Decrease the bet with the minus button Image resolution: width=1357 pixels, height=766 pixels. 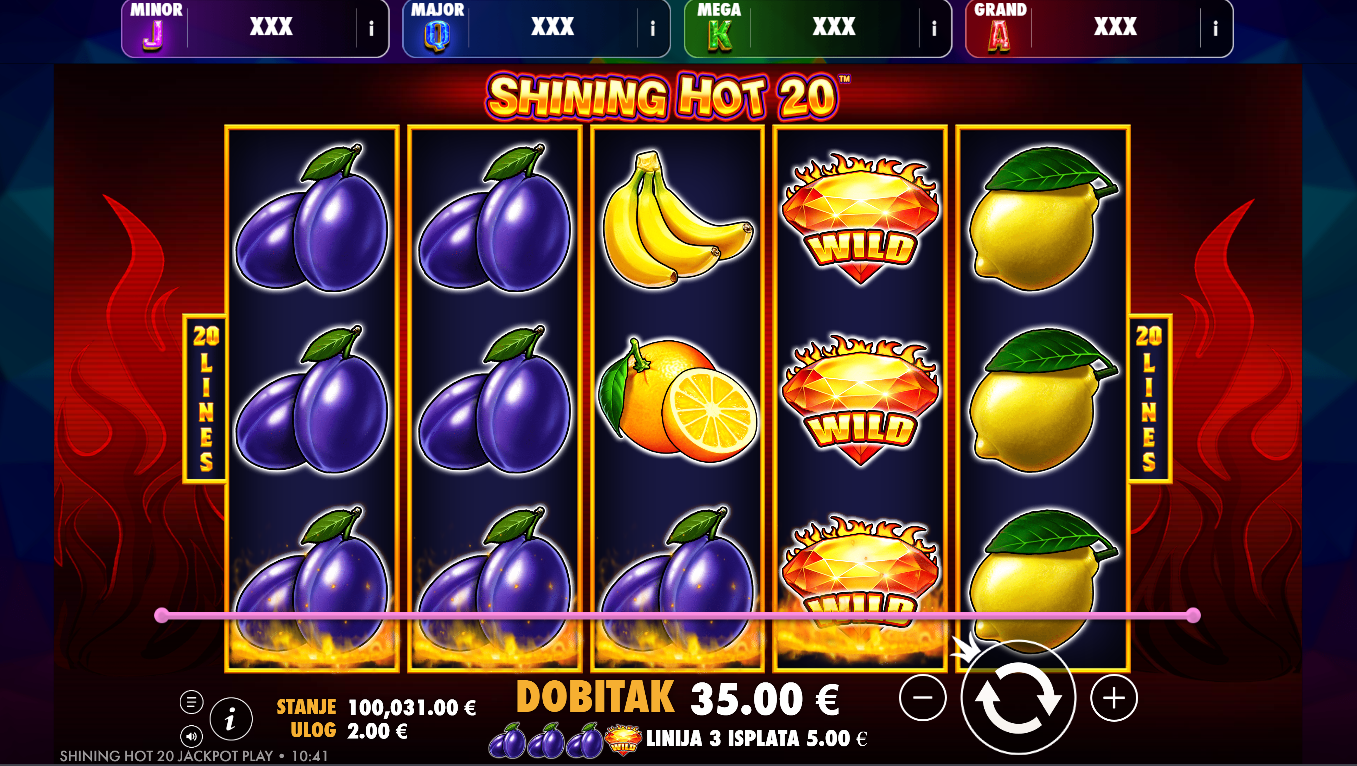coord(922,698)
